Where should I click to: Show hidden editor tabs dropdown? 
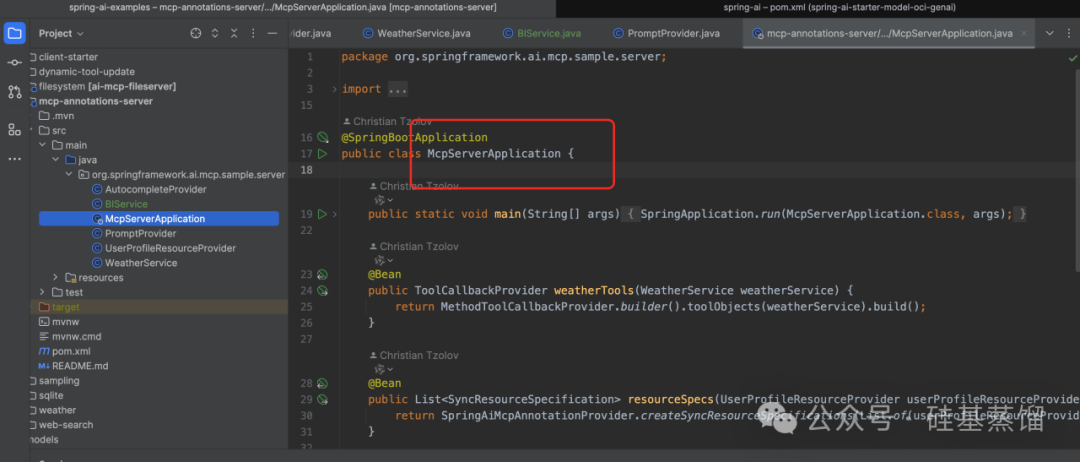coord(1050,33)
